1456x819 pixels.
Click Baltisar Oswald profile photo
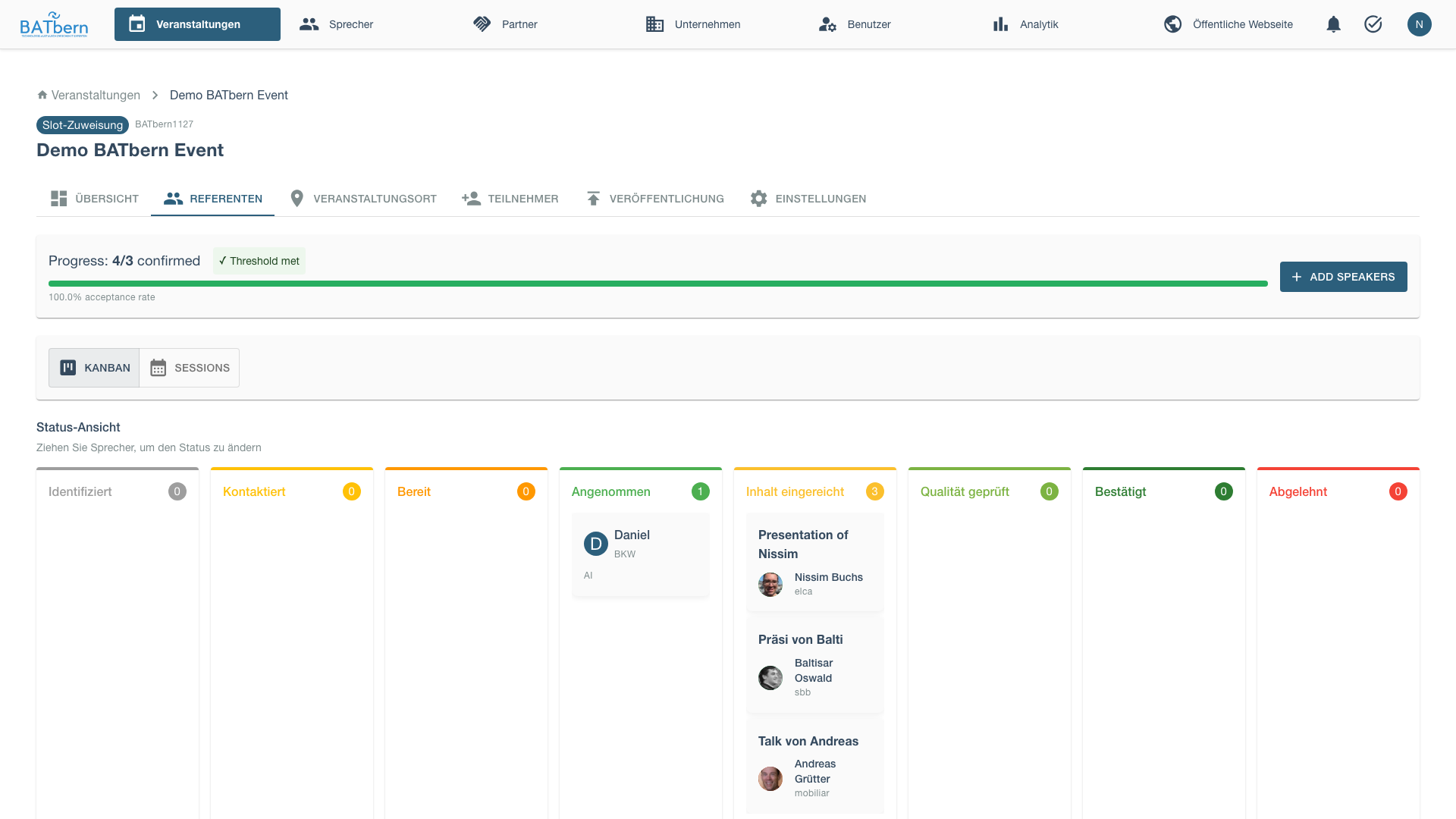770,677
